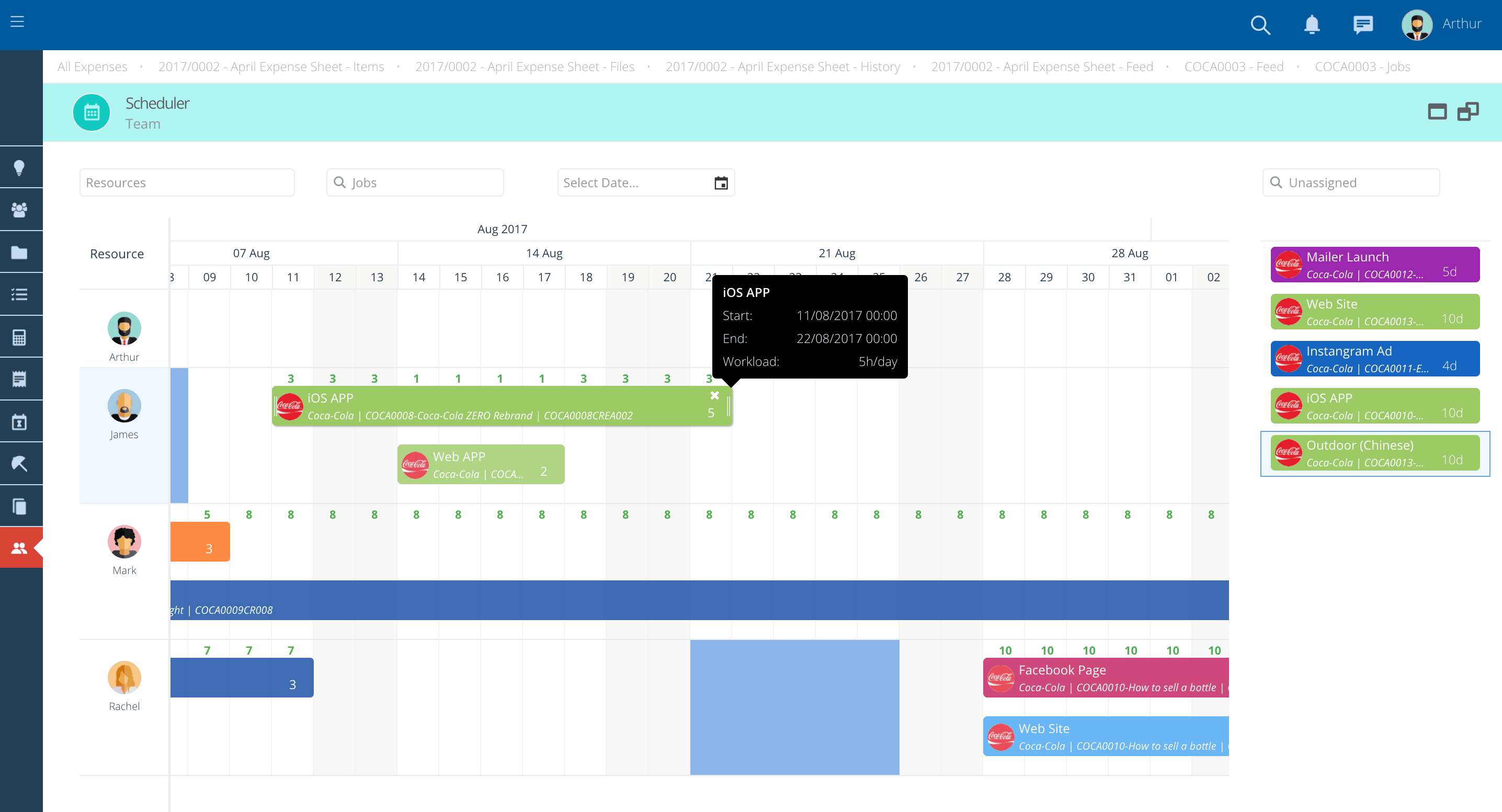Click the Resources filter field
1502x812 pixels.
(187, 182)
